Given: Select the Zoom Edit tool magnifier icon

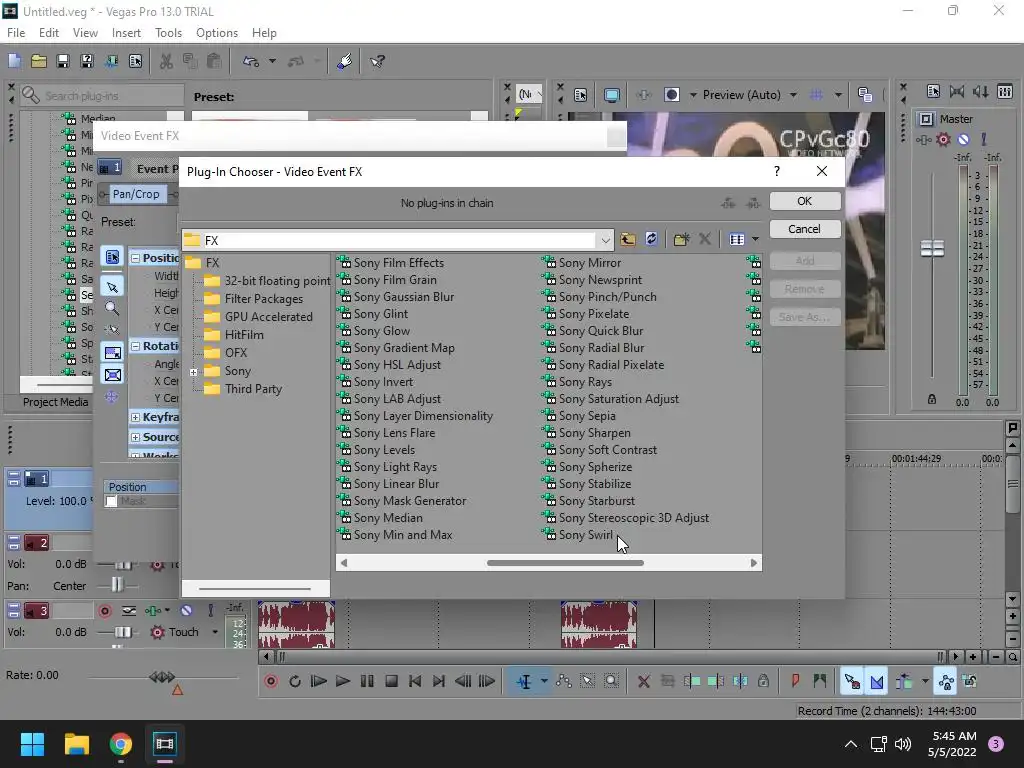Looking at the screenshot, I should click(x=611, y=681).
